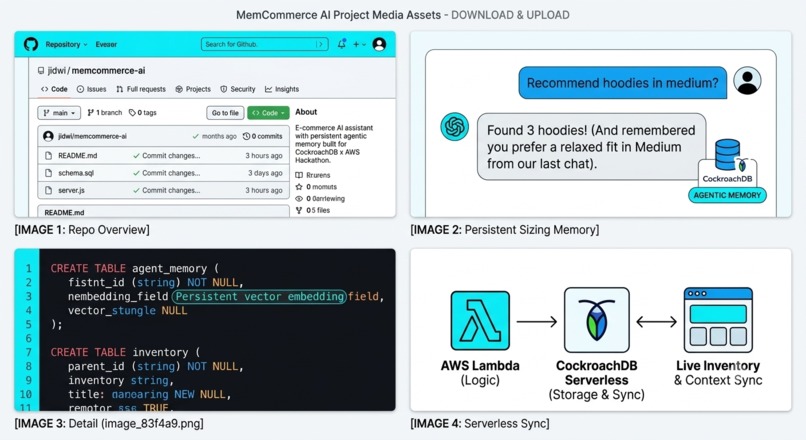This screenshot has width=806, height=440.
Task: Click the Go to file button
Action: (x=225, y=113)
